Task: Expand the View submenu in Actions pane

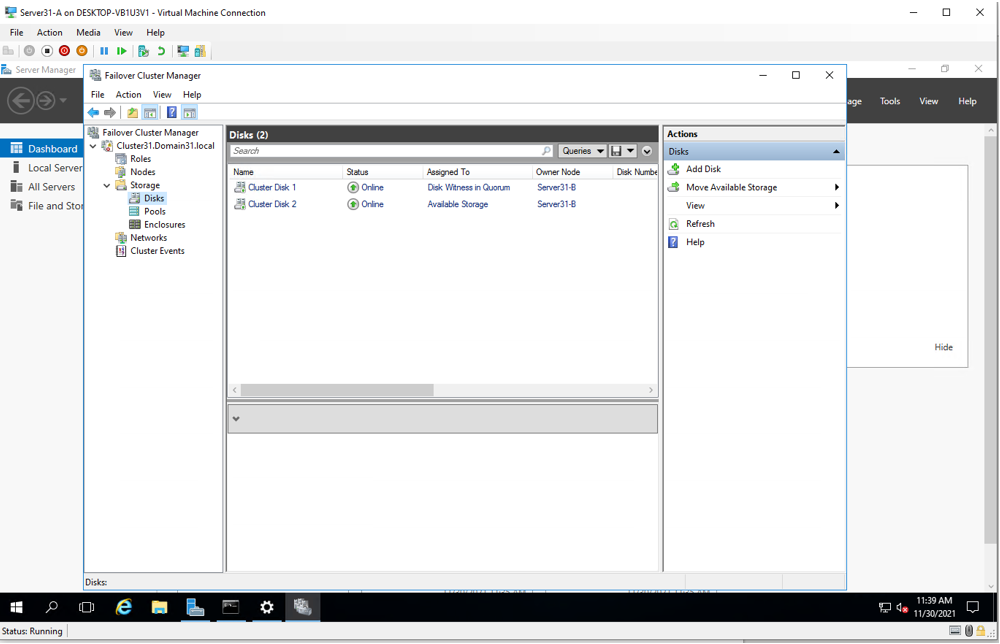Action: coord(836,205)
